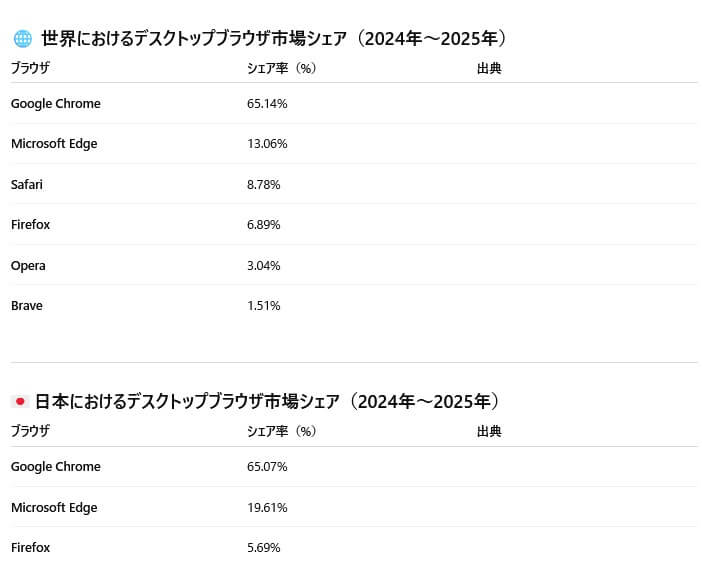Click the 65.14% share value
Screen dimensions: 702x573
[x=267, y=103]
